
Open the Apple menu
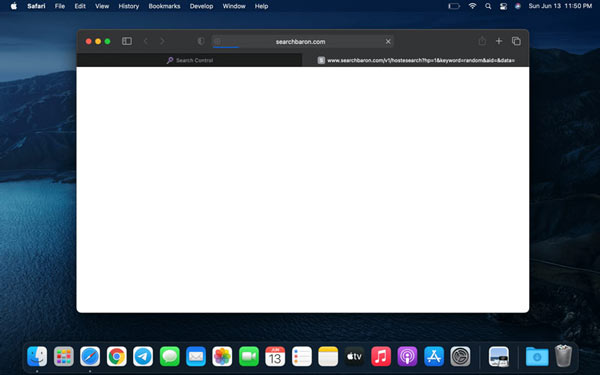point(13,6)
